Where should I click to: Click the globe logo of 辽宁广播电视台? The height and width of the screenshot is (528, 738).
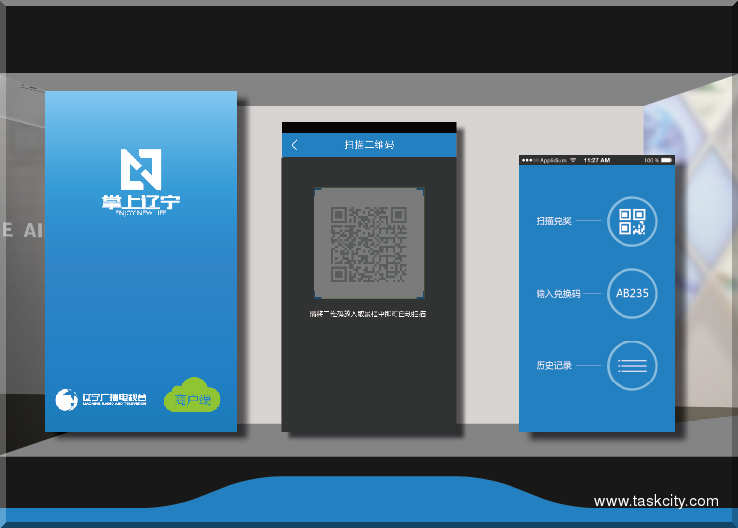tap(66, 400)
